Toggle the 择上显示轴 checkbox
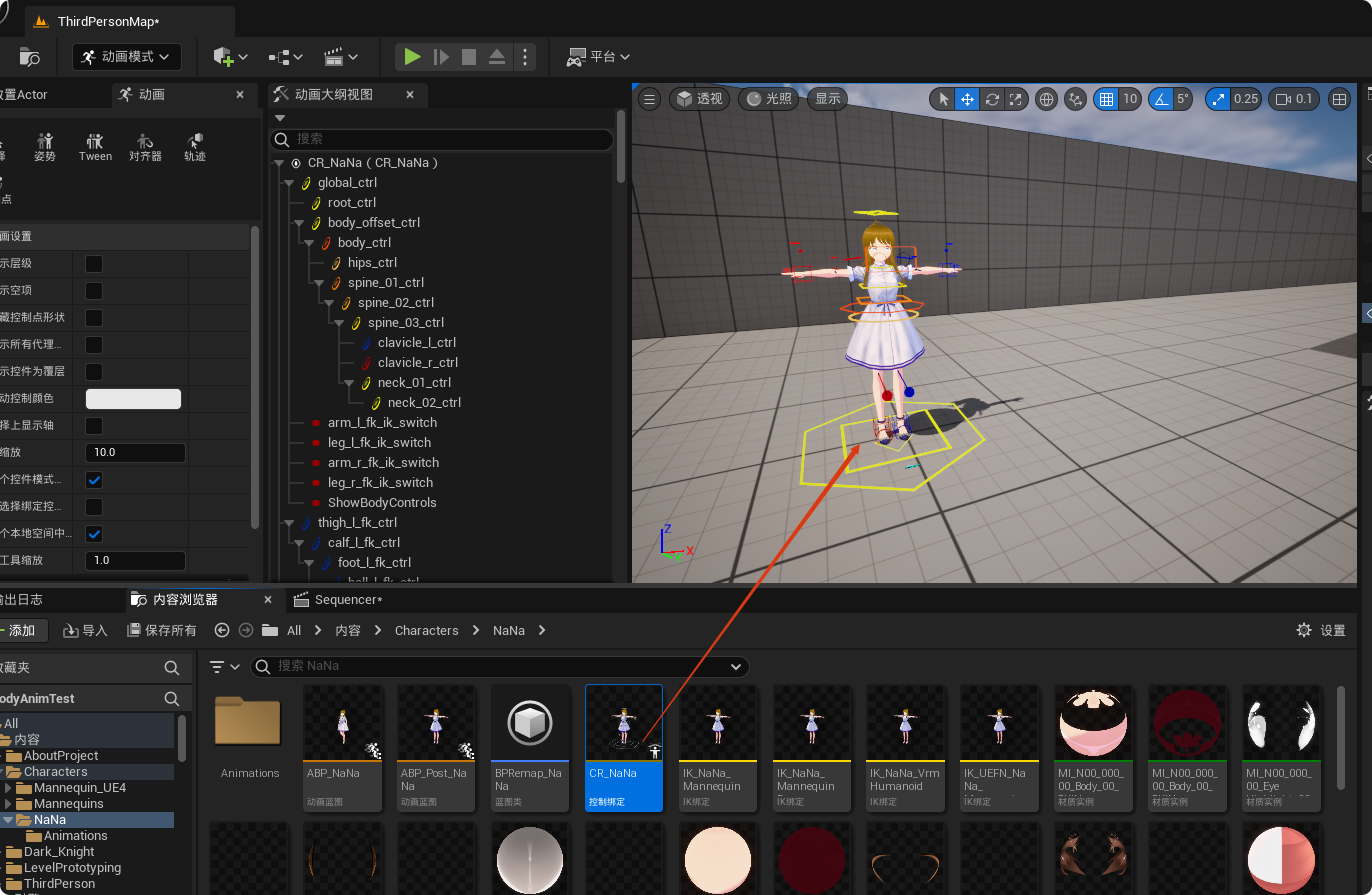 point(94,426)
